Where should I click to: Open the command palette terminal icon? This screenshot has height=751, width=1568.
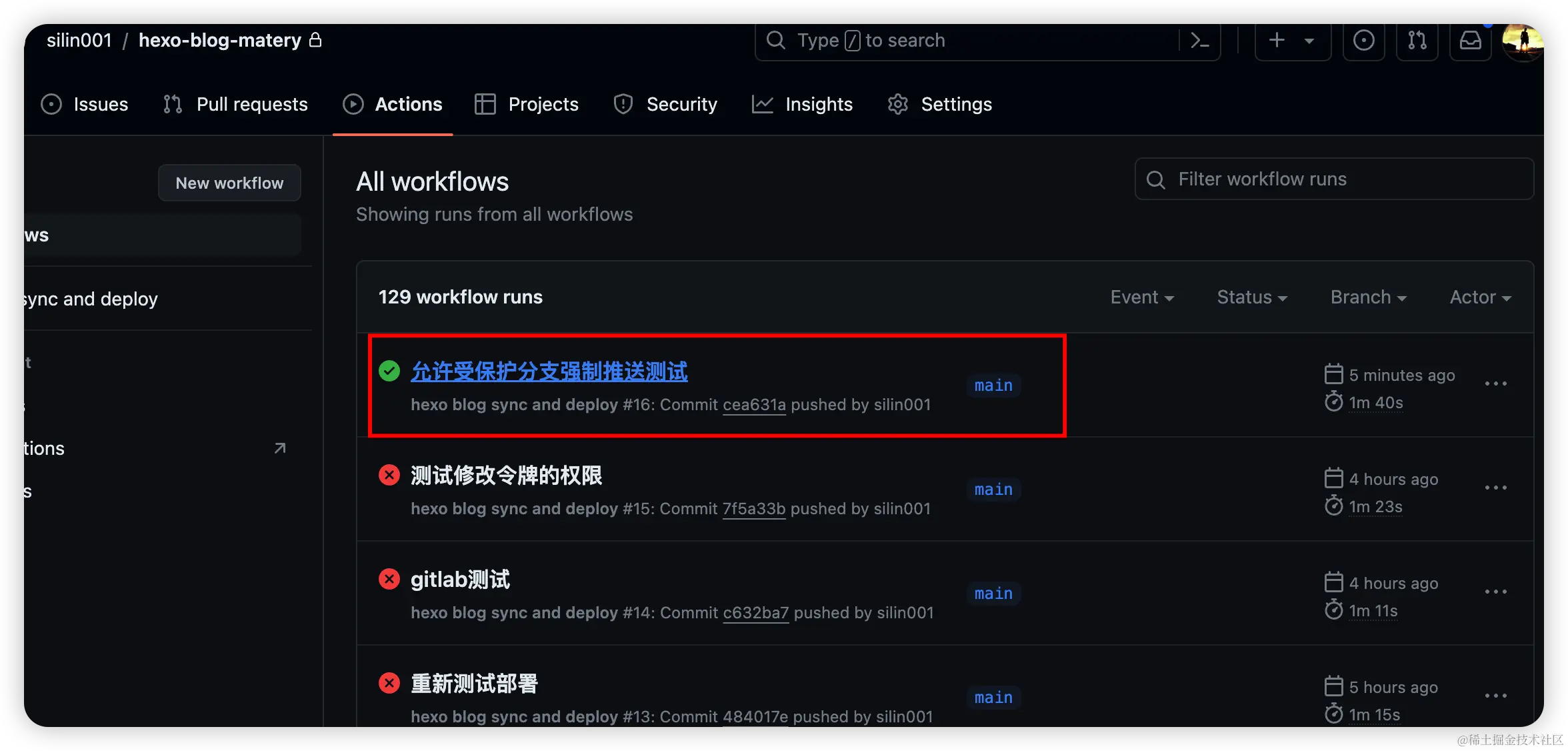click(1199, 41)
